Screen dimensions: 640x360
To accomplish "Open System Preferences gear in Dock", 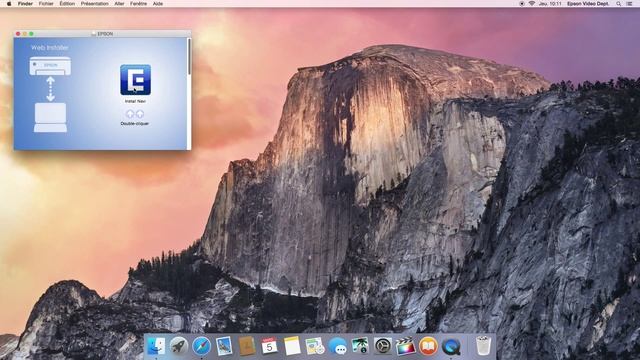I will point(383,346).
